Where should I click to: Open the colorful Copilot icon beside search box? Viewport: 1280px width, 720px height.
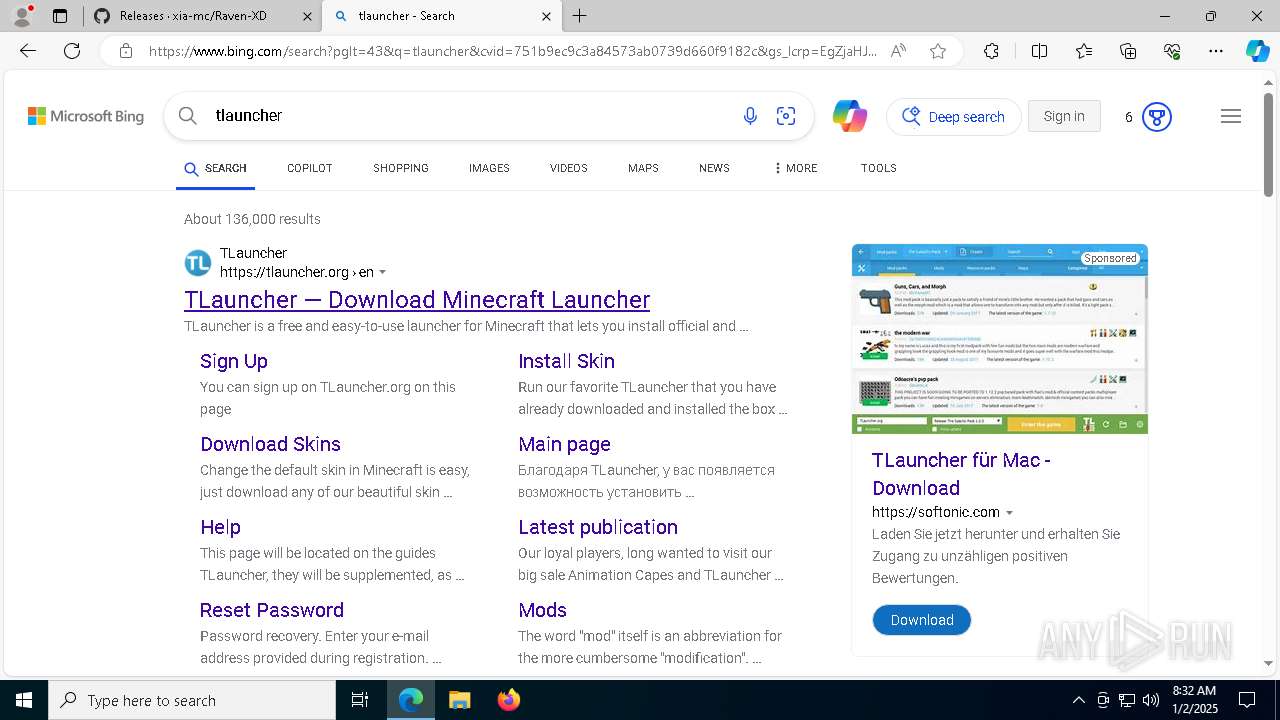tap(850, 116)
